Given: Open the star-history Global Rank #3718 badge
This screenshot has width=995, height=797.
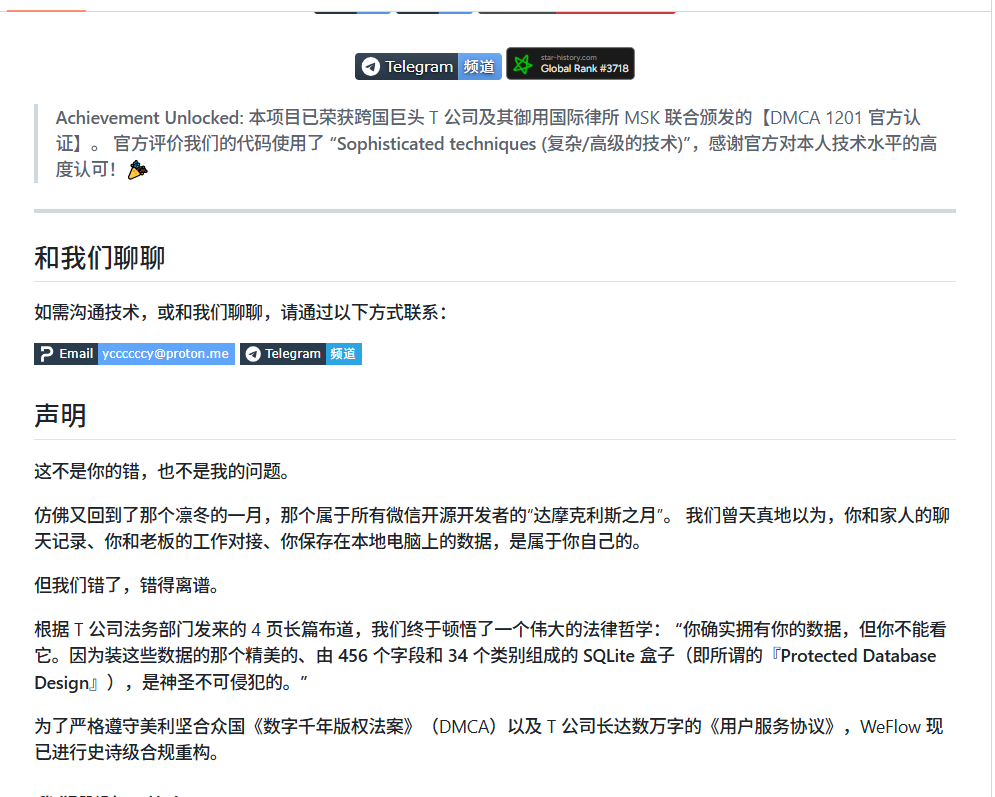Looking at the screenshot, I should click(x=570, y=63).
